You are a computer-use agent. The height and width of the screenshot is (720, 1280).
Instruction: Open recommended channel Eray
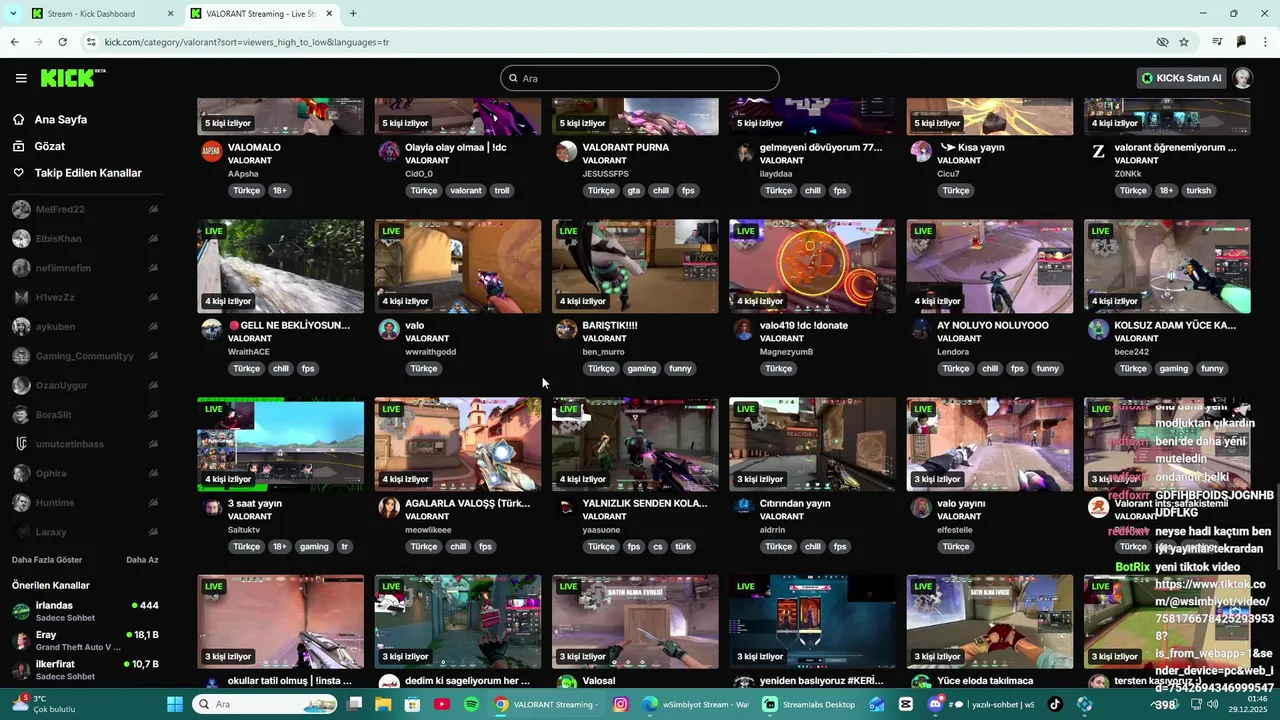tap(85, 640)
